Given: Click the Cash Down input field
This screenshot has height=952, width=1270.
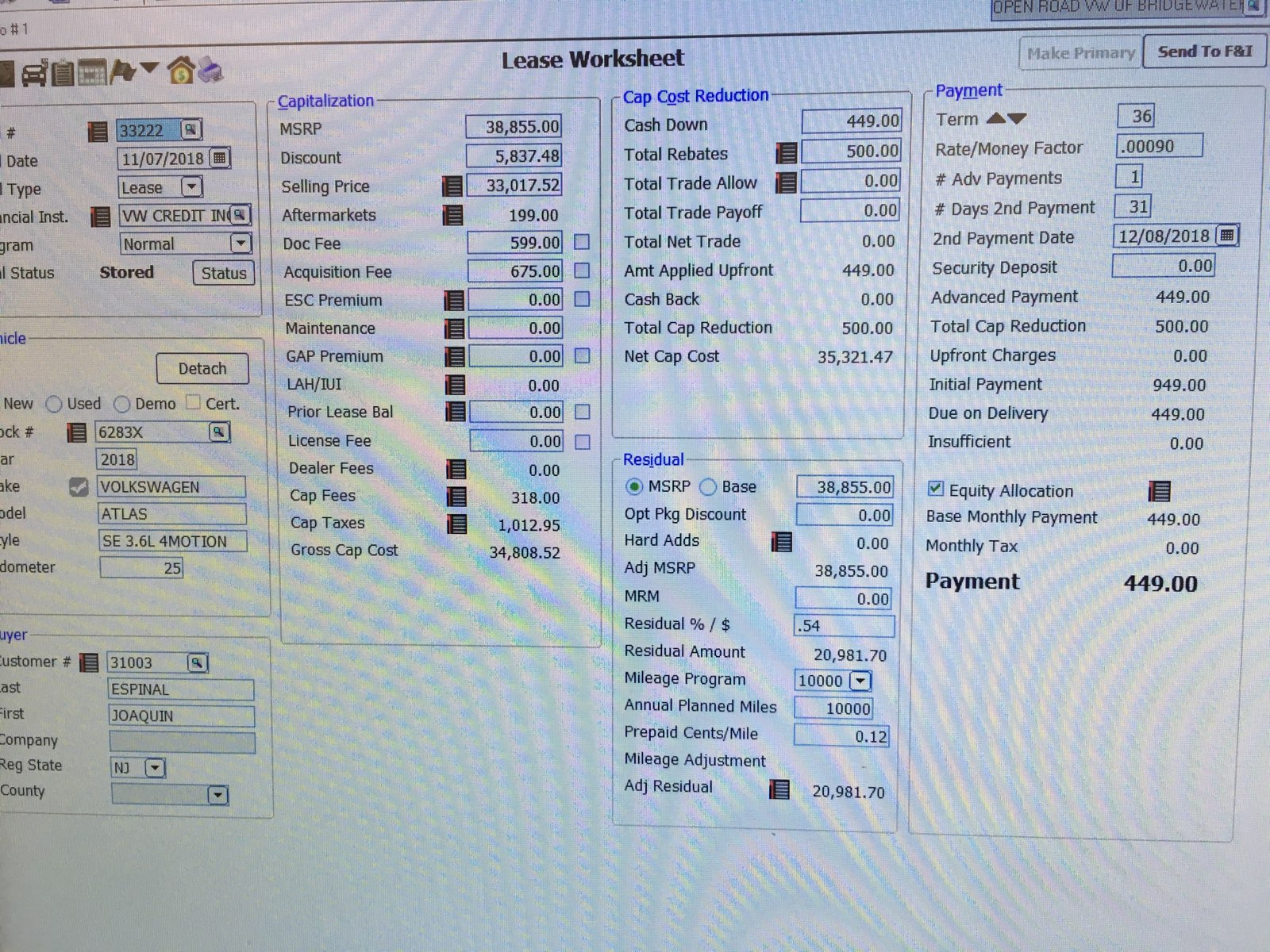Looking at the screenshot, I should click(852, 121).
